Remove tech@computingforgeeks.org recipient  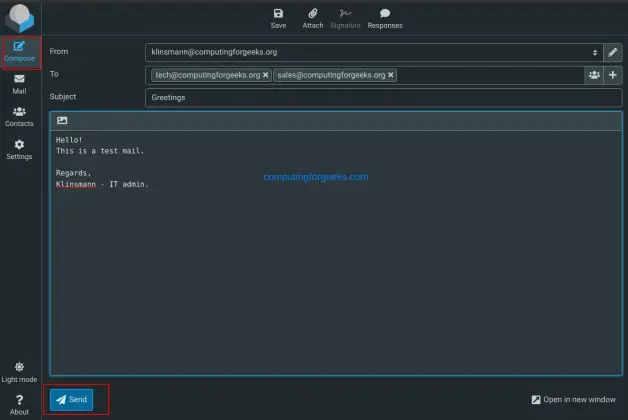pyautogui.click(x=266, y=75)
